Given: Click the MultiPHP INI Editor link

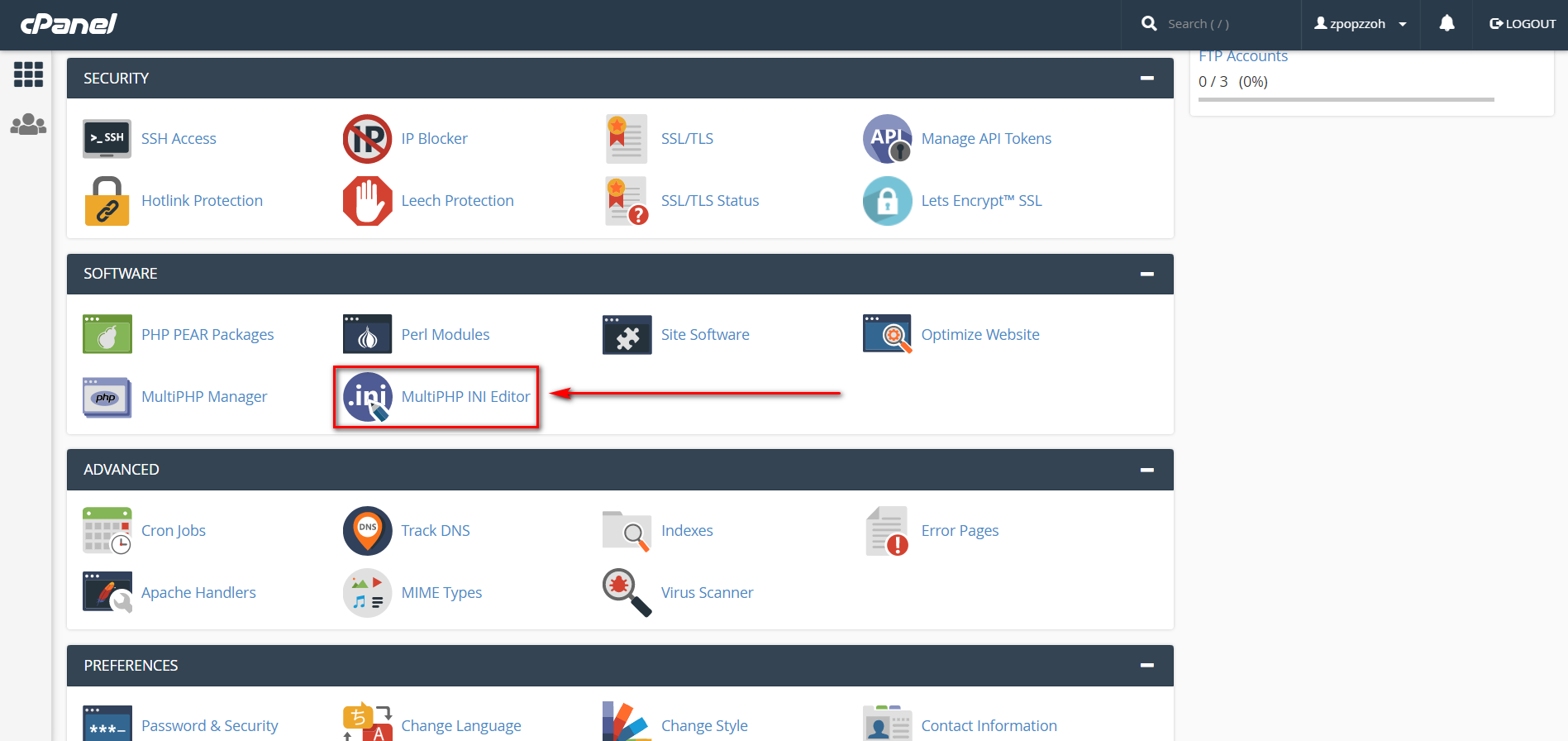Looking at the screenshot, I should [x=465, y=397].
